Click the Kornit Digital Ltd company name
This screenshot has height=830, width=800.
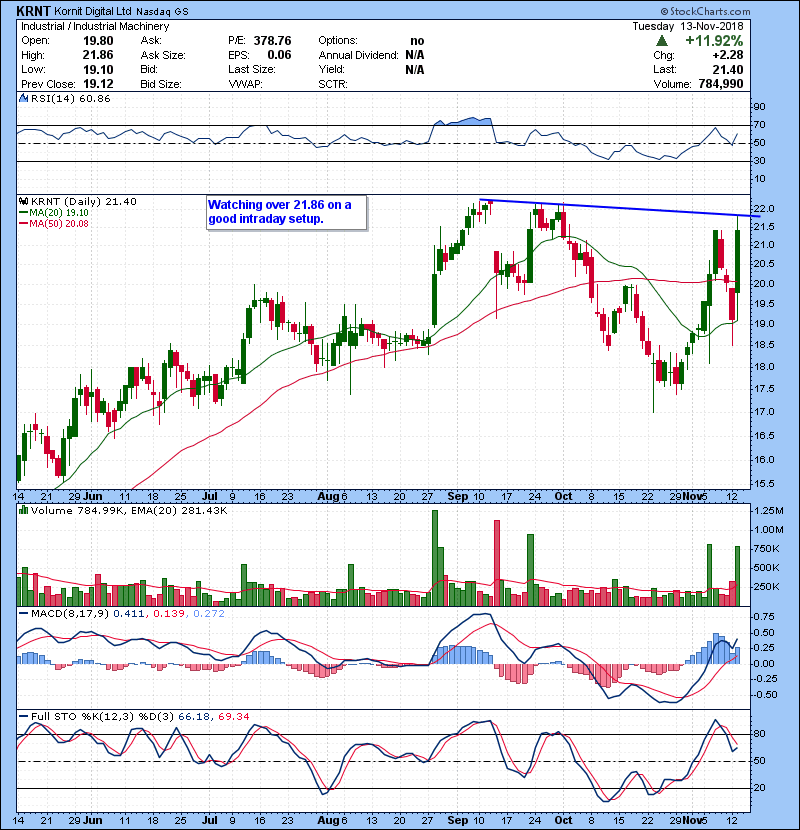click(93, 11)
